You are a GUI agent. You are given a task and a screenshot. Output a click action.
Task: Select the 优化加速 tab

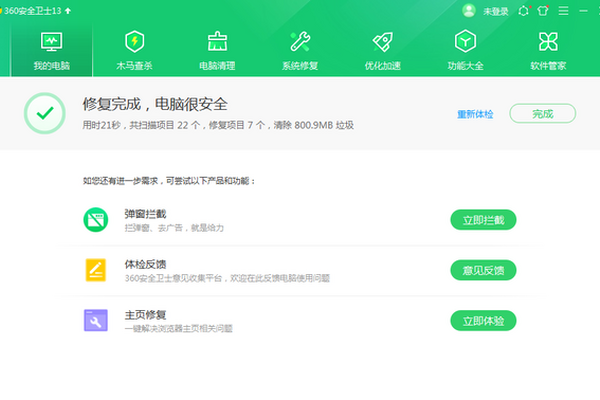tap(383, 51)
